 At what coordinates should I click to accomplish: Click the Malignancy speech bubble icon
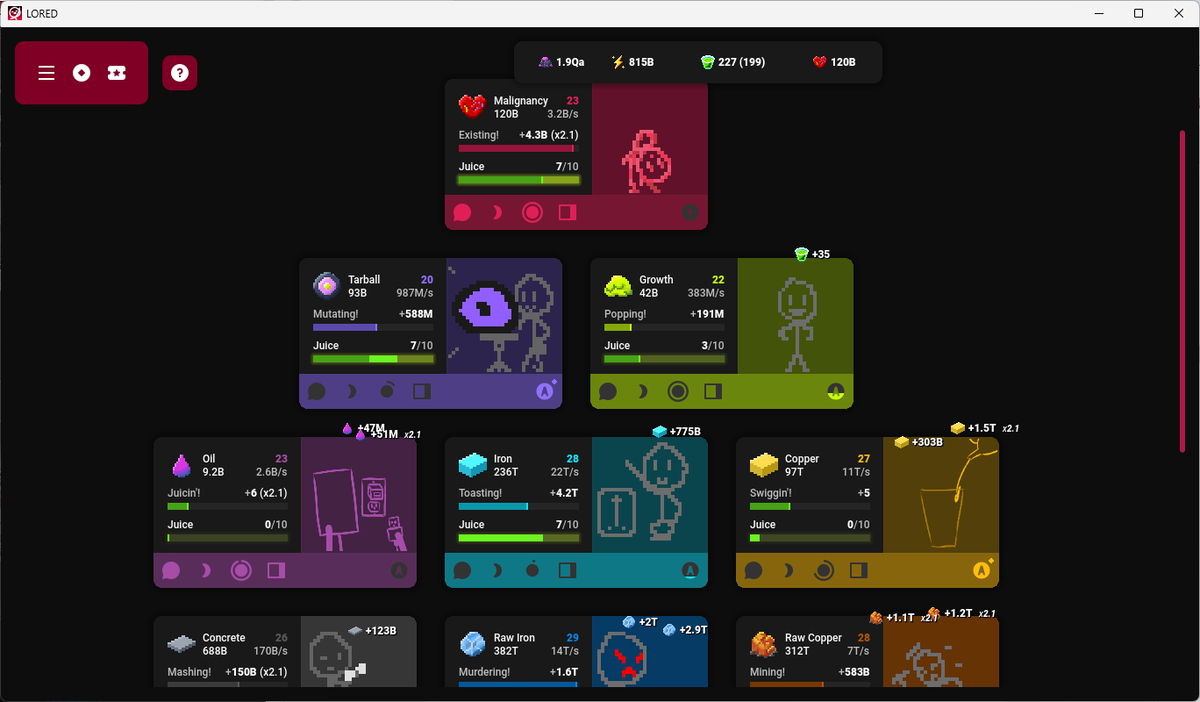tap(462, 212)
